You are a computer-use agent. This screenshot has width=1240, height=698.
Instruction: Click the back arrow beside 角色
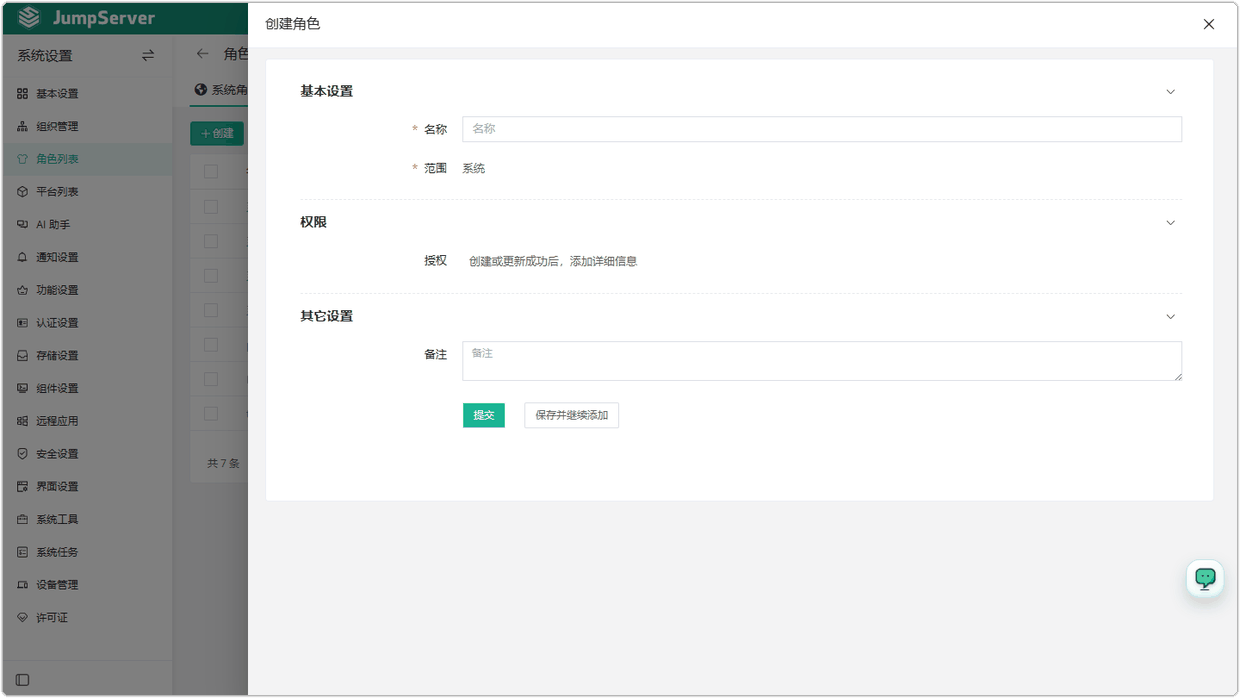click(x=203, y=54)
